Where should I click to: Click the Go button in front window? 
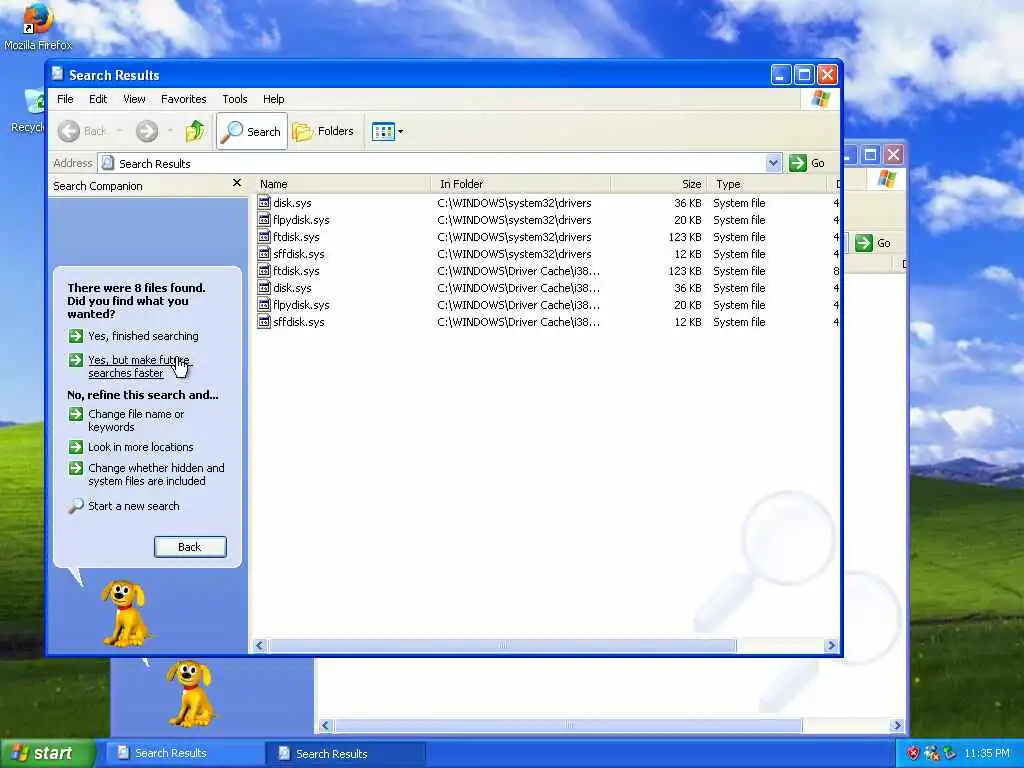click(x=807, y=163)
